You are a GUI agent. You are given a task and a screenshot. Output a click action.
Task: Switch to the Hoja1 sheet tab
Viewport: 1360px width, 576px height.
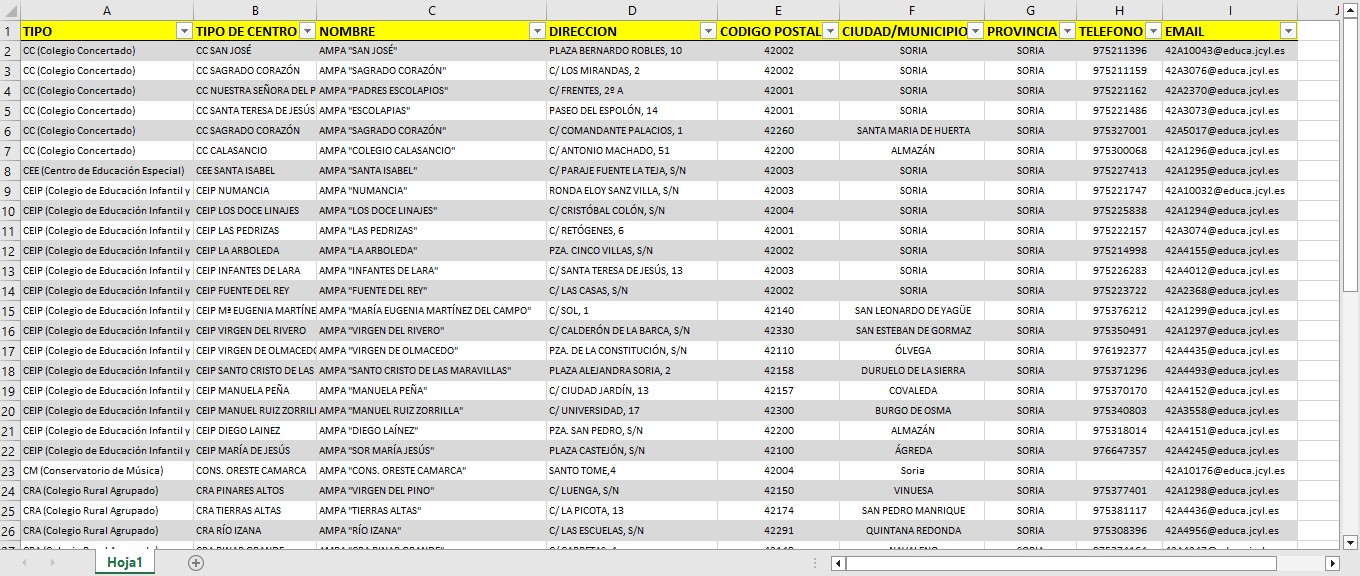coord(125,563)
